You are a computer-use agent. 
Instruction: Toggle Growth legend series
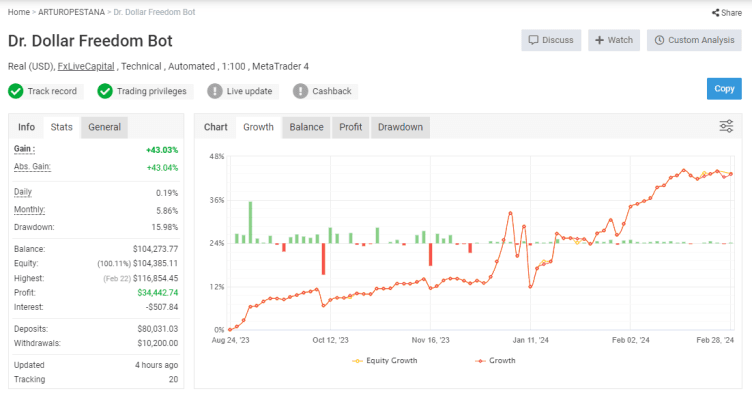[x=495, y=361]
